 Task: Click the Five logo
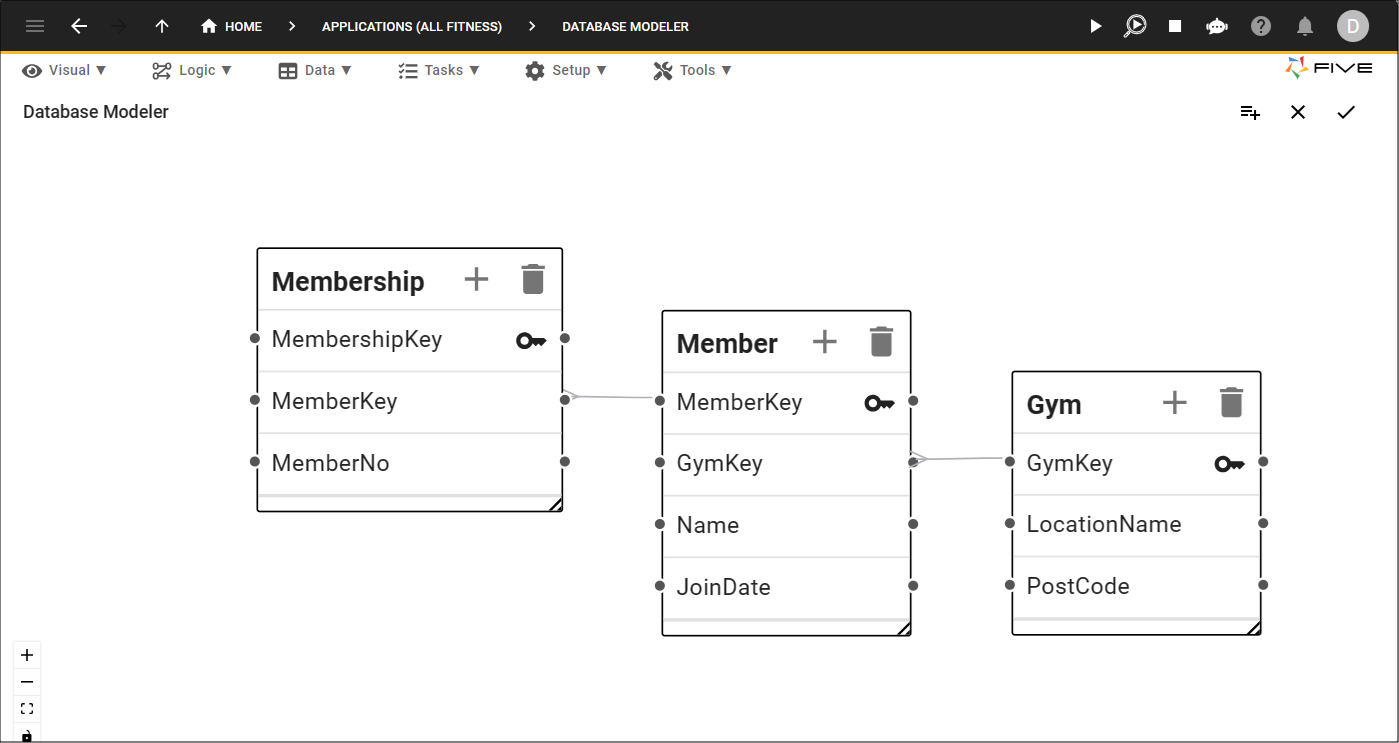[x=1327, y=68]
